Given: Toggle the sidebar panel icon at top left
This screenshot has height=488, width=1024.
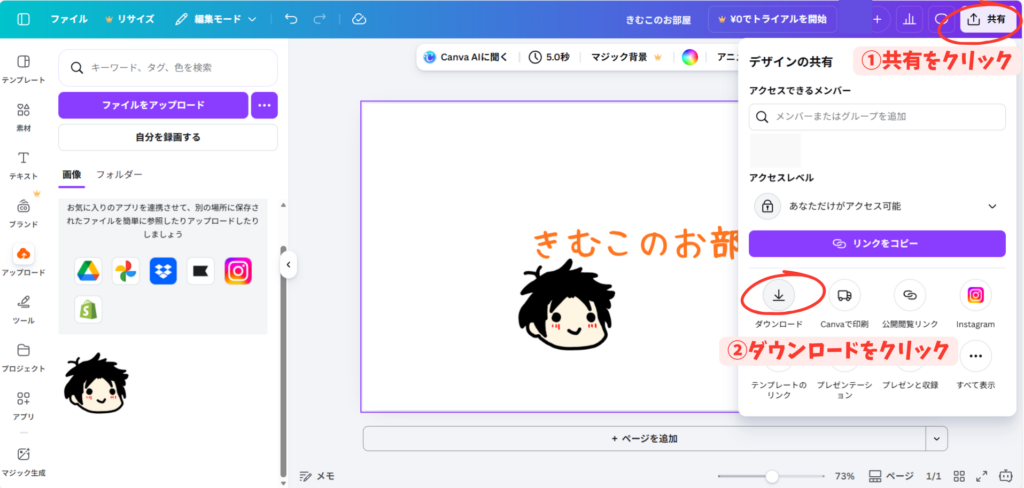Looking at the screenshot, I should tap(24, 19).
